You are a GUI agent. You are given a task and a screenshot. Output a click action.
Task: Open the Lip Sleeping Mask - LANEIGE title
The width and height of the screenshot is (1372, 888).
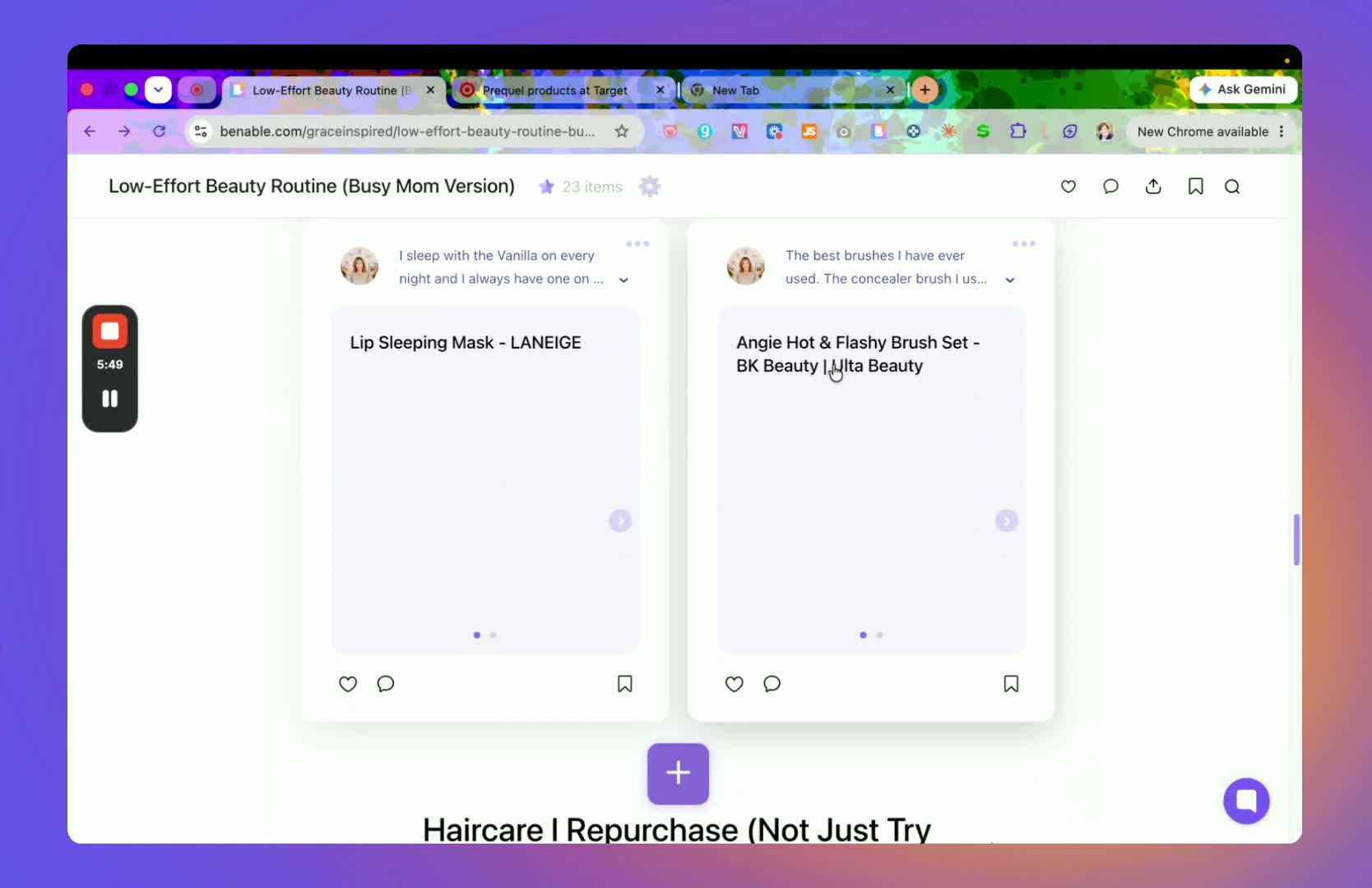[466, 343]
